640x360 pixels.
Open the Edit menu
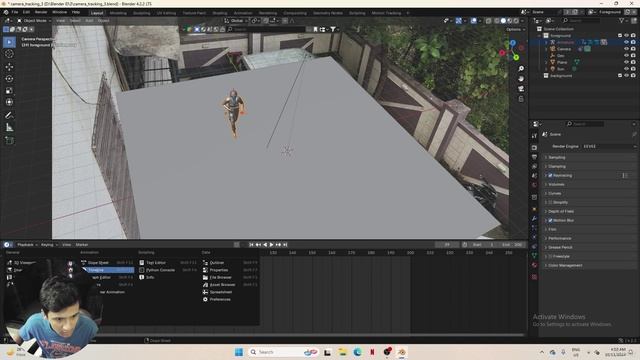pos(27,12)
